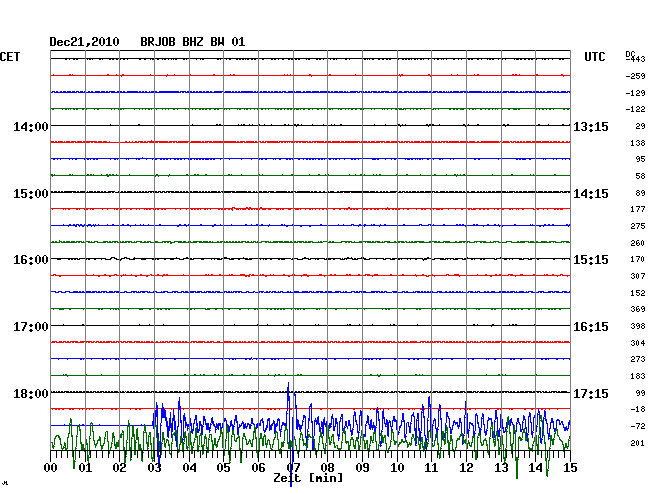Select the "15:00" CET time label
This screenshot has width=650, height=494.
pos(31,194)
